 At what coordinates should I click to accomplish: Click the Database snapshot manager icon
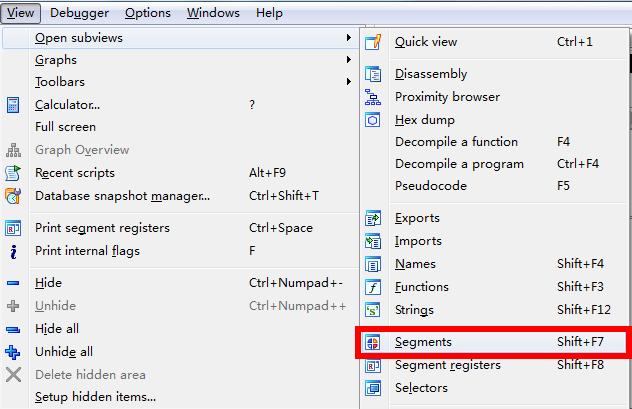point(13,196)
